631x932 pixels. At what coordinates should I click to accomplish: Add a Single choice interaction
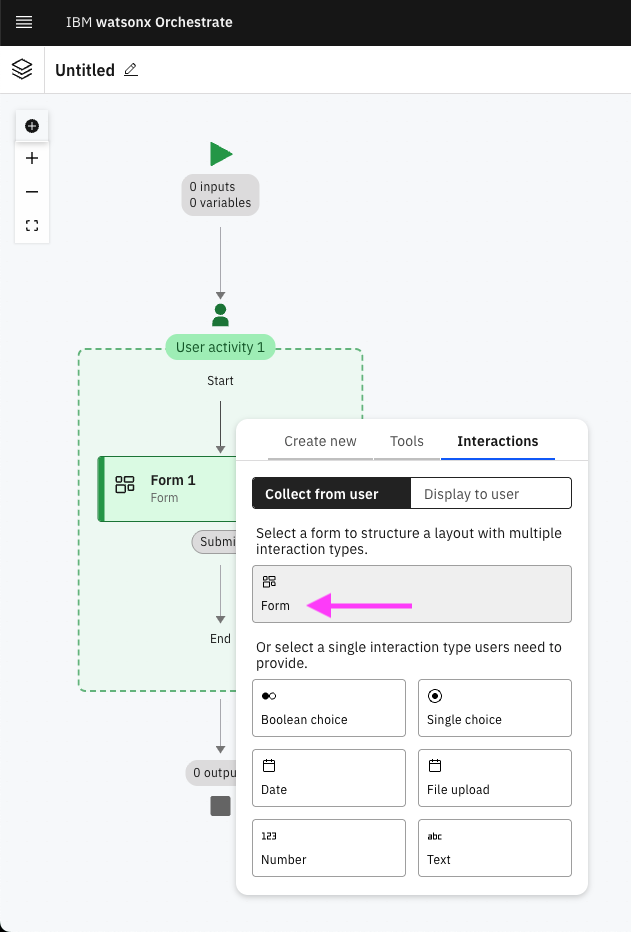click(x=495, y=708)
